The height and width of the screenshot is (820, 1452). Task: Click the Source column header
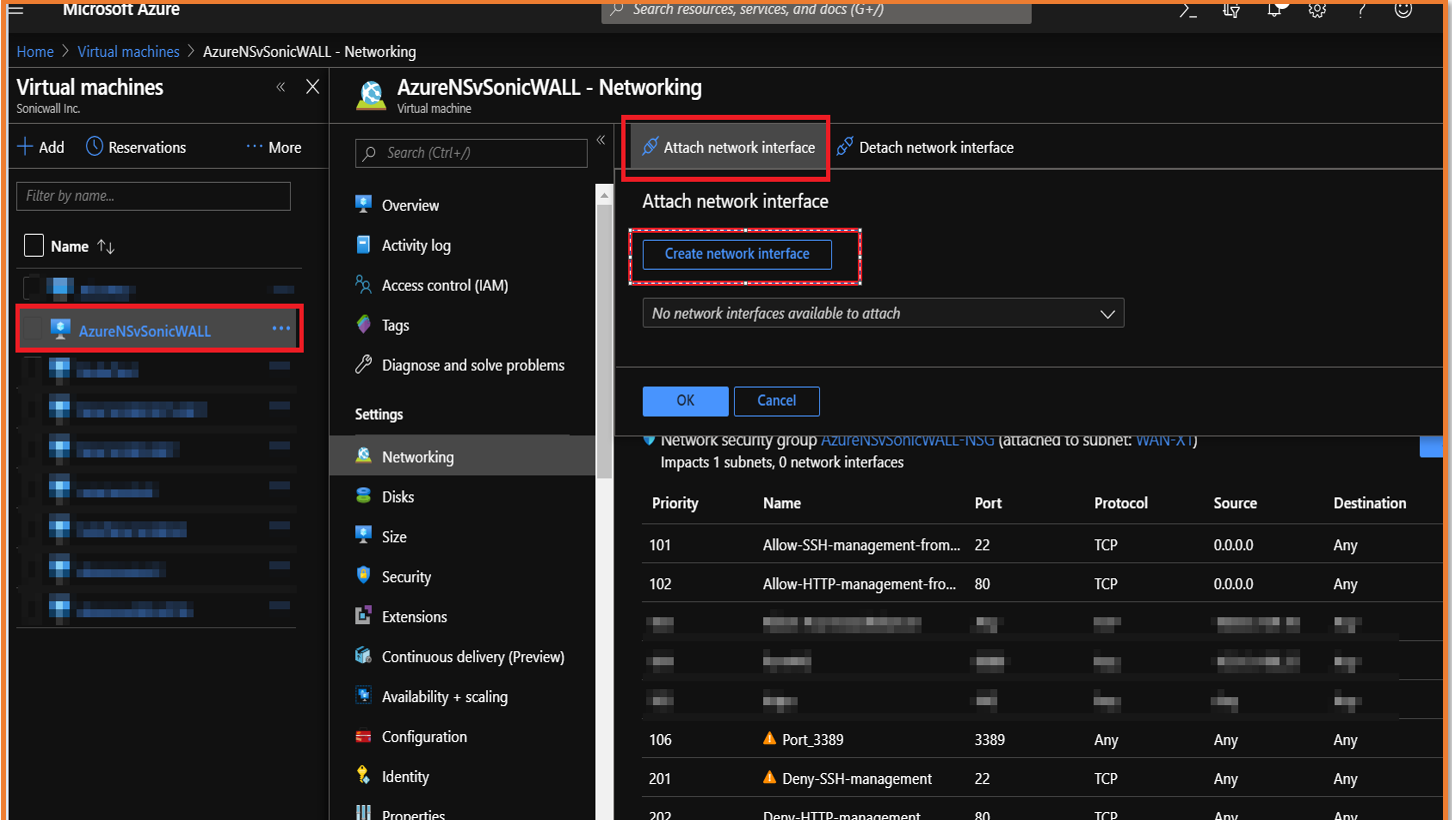pos(1235,503)
